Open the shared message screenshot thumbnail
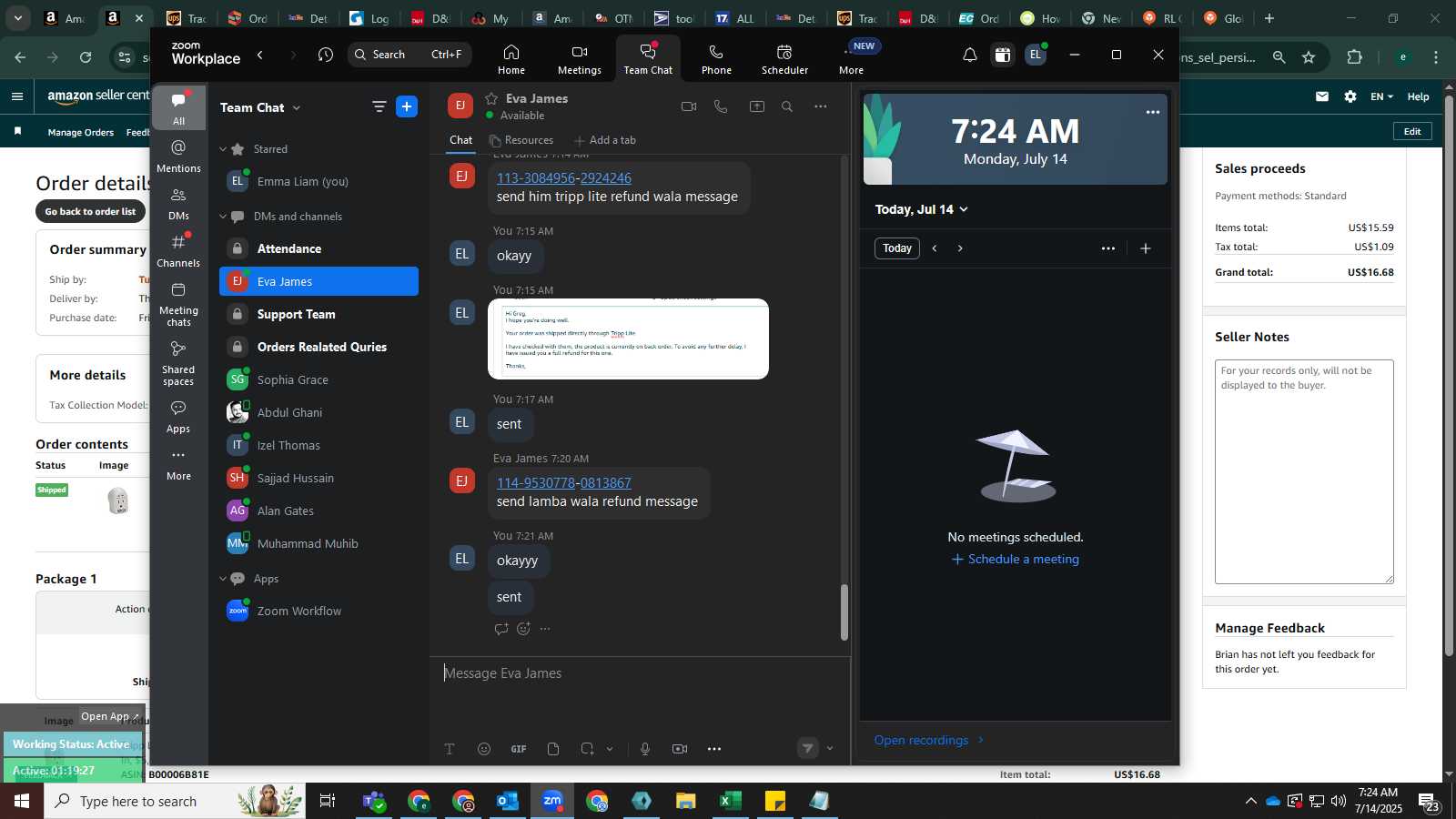This screenshot has width=1456, height=819. click(628, 339)
